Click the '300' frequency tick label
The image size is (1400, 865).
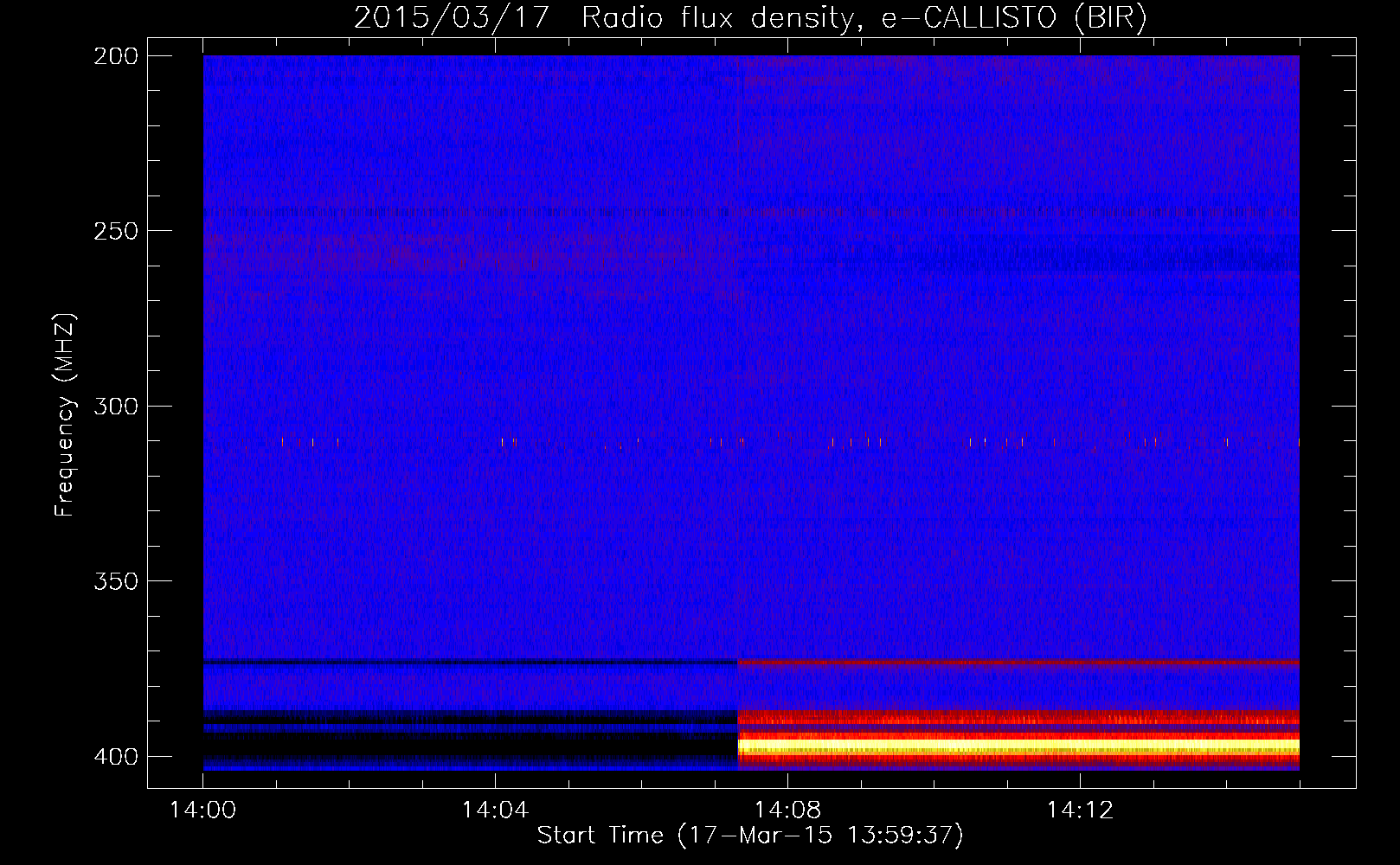pyautogui.click(x=116, y=406)
